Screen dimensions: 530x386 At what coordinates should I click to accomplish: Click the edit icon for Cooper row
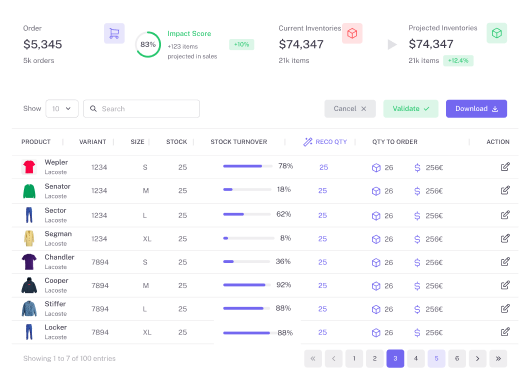pos(505,285)
